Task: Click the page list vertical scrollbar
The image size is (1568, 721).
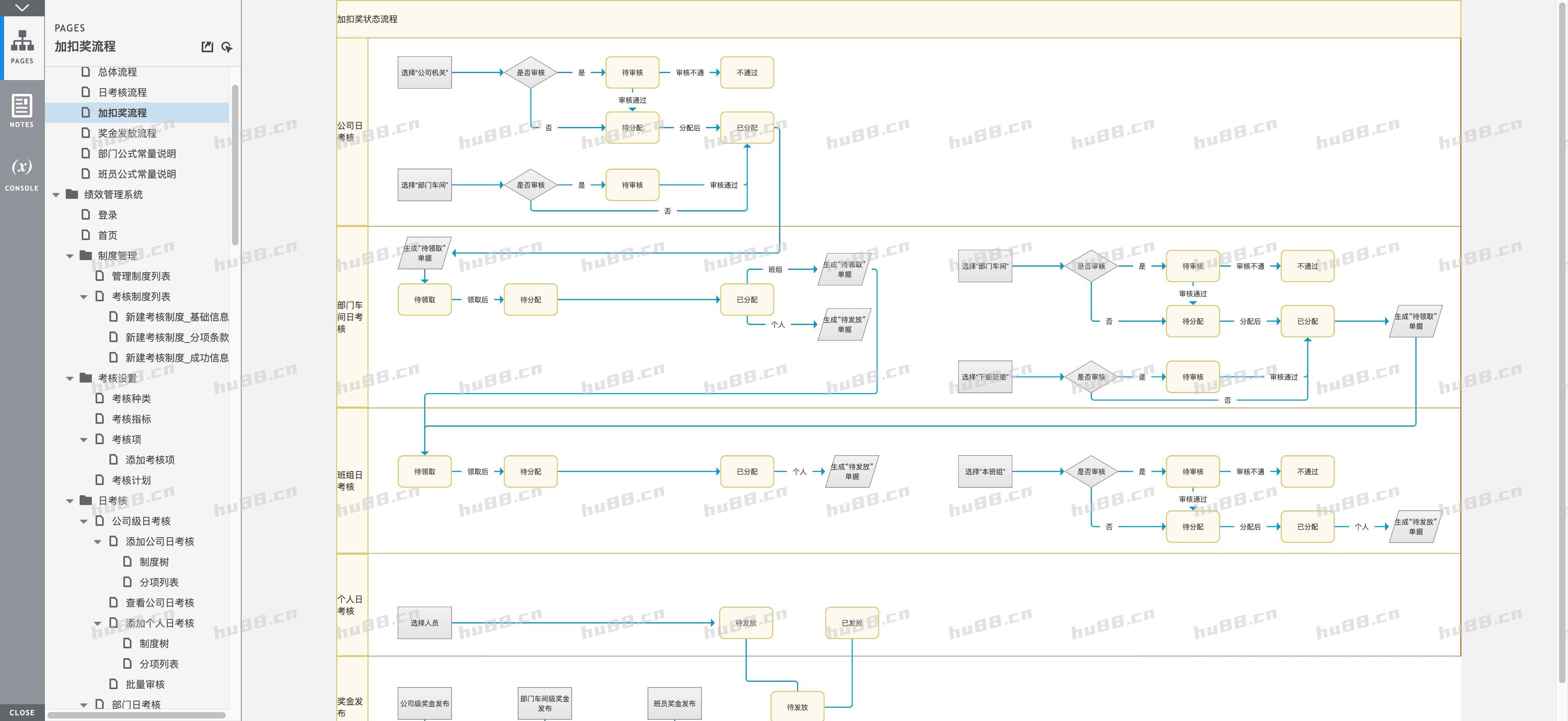Action: point(235,164)
